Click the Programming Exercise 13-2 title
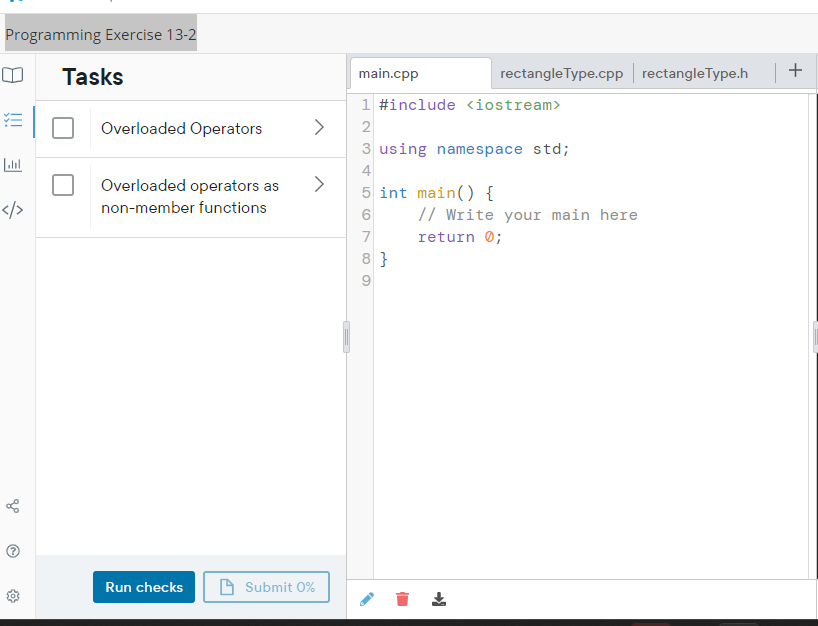 pyautogui.click(x=101, y=34)
